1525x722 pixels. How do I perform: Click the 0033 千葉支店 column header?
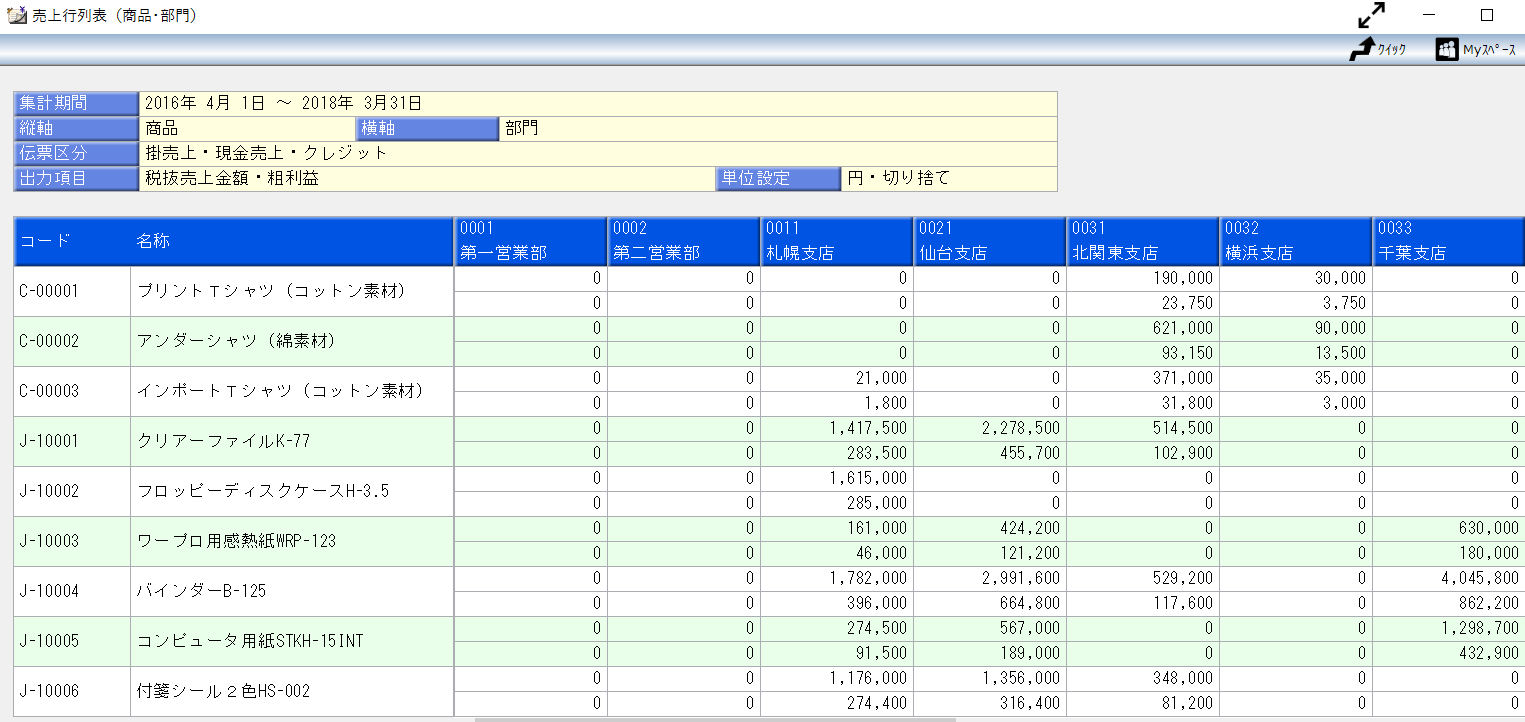[1449, 241]
